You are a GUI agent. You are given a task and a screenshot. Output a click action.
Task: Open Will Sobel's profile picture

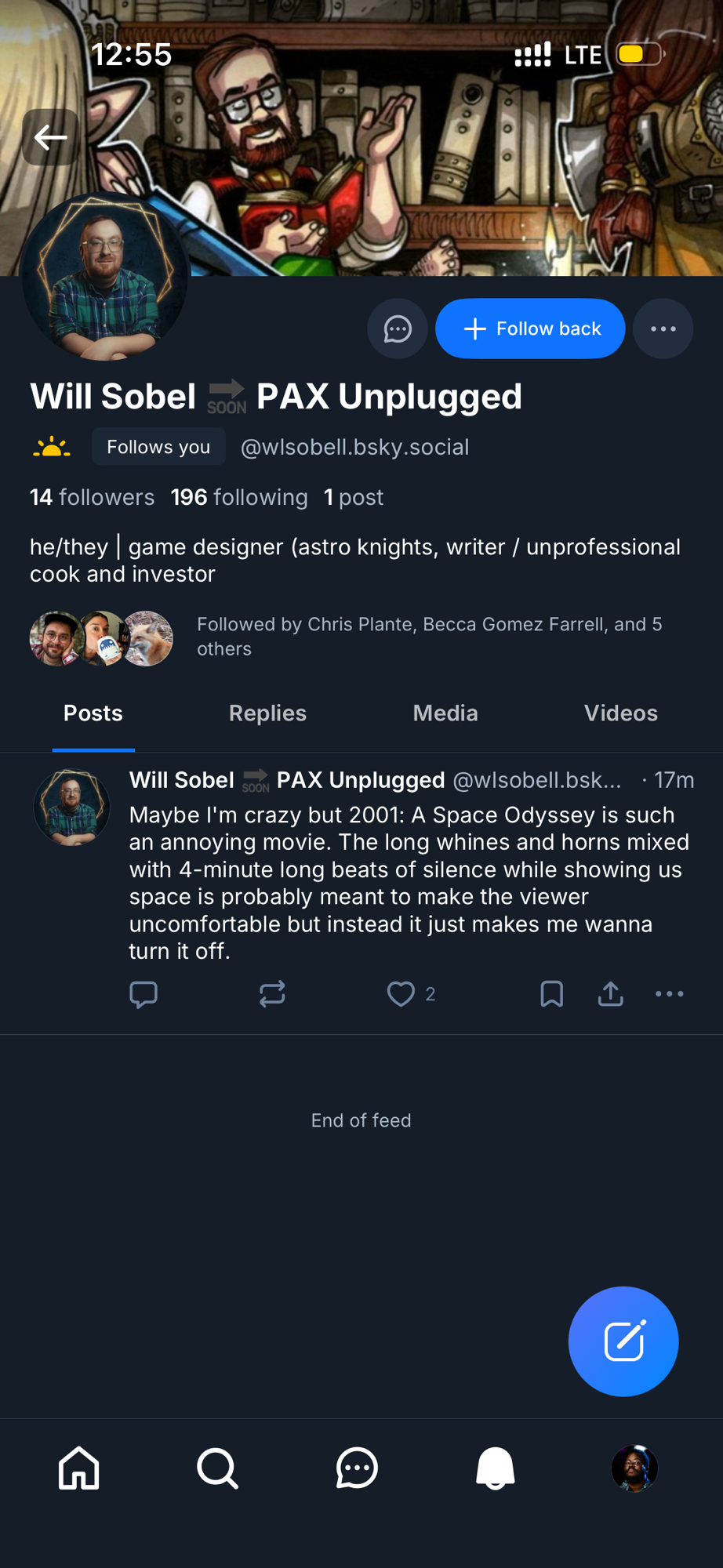pos(105,278)
